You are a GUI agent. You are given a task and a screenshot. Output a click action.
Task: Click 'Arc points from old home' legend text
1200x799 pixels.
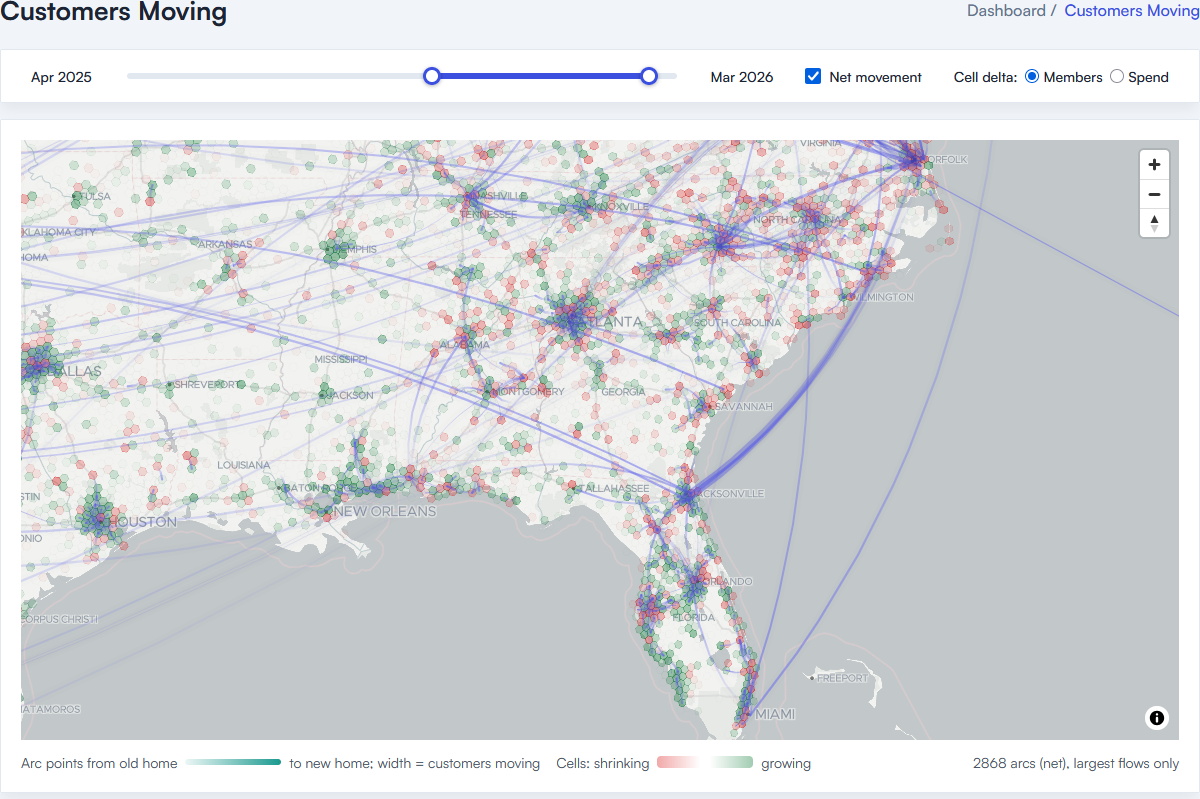click(x=99, y=763)
